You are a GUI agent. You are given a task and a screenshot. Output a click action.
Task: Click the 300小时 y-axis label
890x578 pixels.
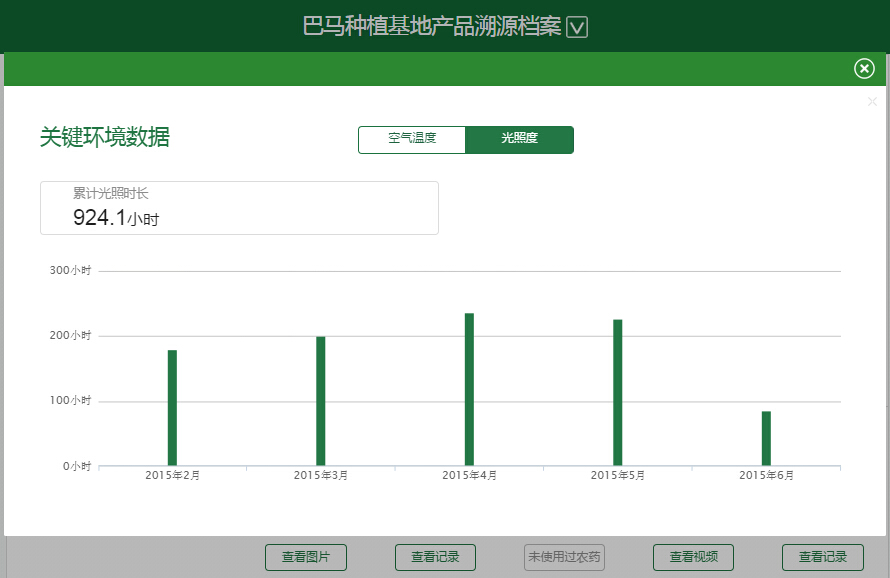click(71, 271)
